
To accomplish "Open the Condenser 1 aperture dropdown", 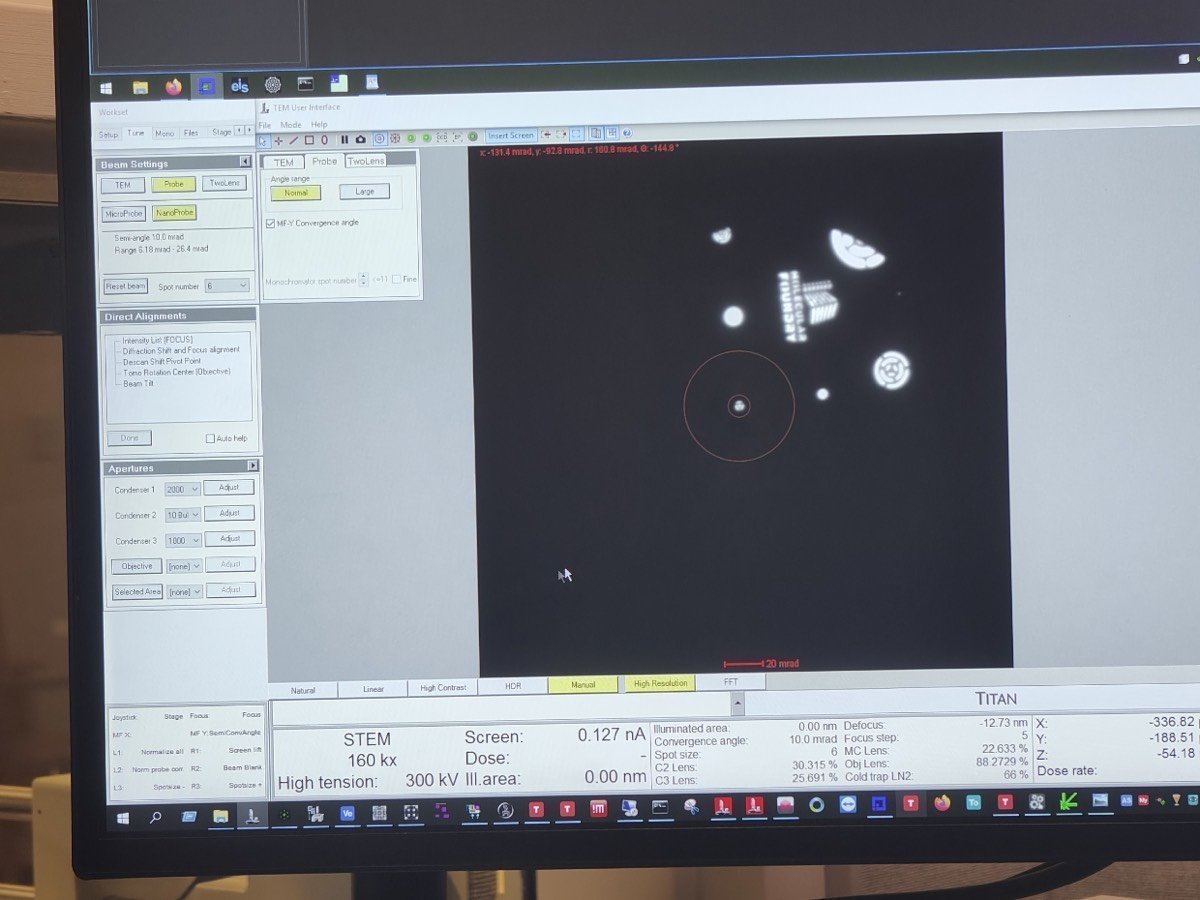I will [x=183, y=489].
